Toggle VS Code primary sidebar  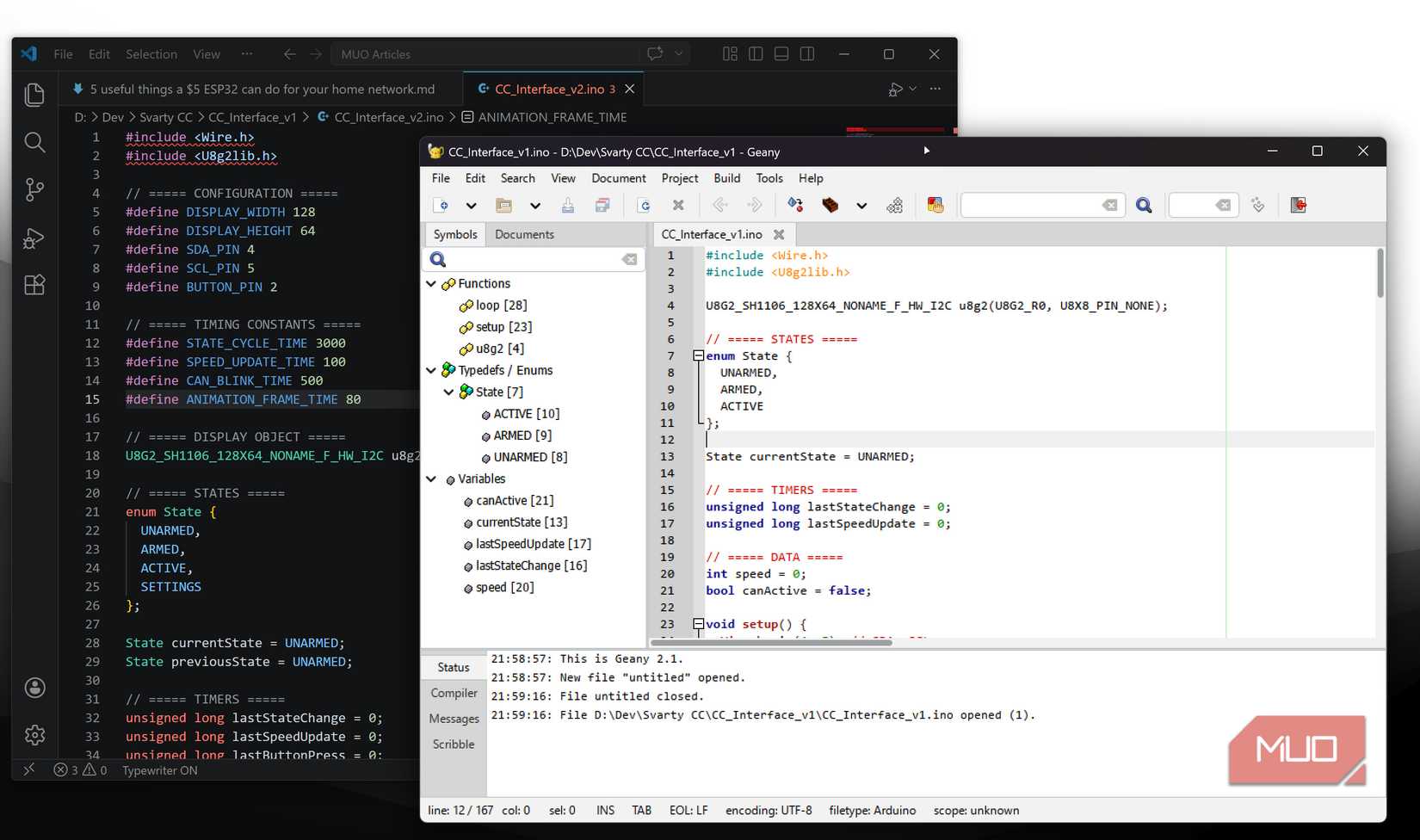(x=756, y=53)
